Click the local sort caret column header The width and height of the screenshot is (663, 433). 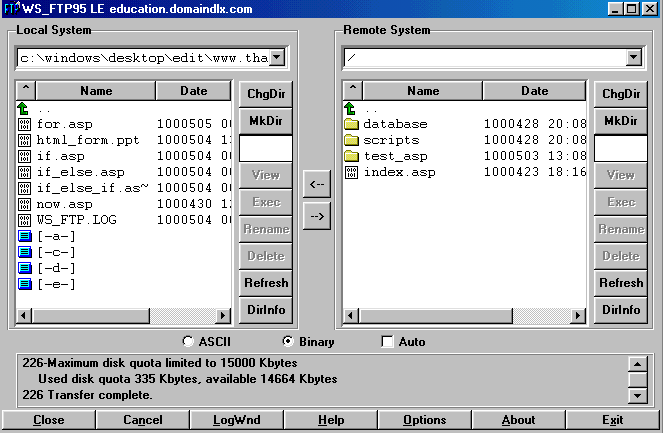click(26, 90)
